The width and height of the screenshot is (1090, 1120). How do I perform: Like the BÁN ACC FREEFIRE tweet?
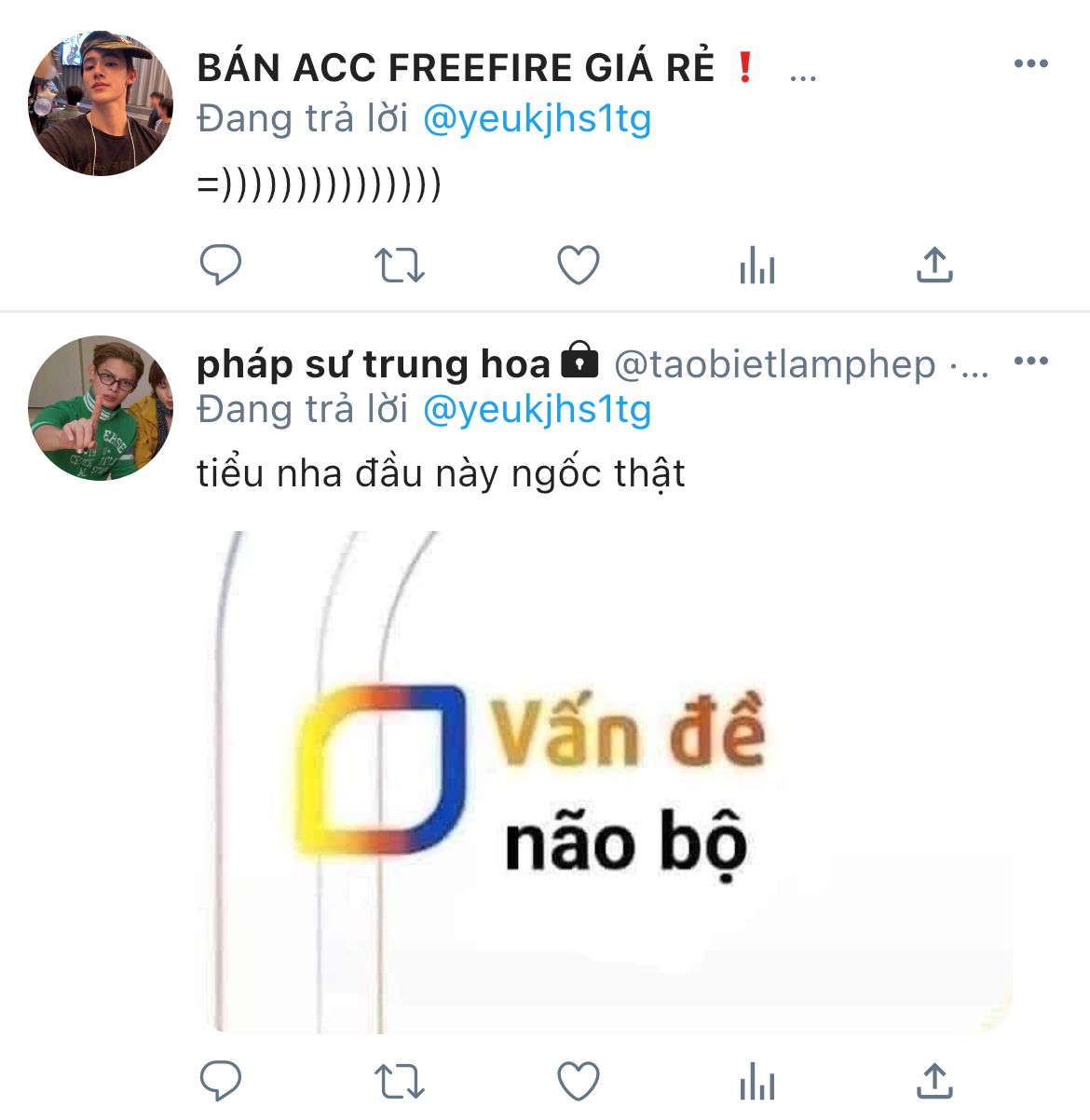[579, 266]
